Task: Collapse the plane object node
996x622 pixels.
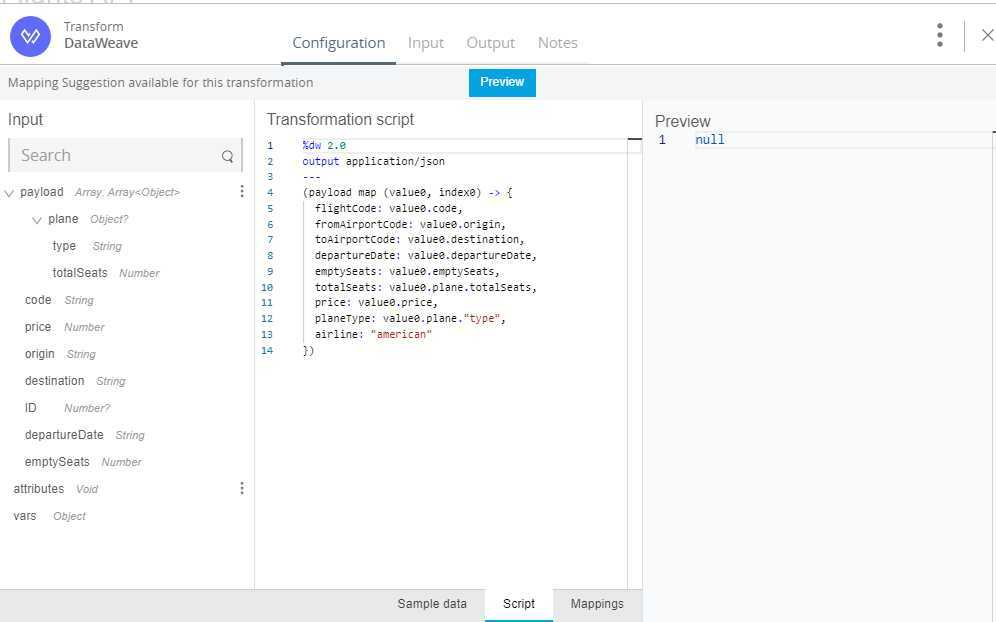Action: [x=37, y=219]
